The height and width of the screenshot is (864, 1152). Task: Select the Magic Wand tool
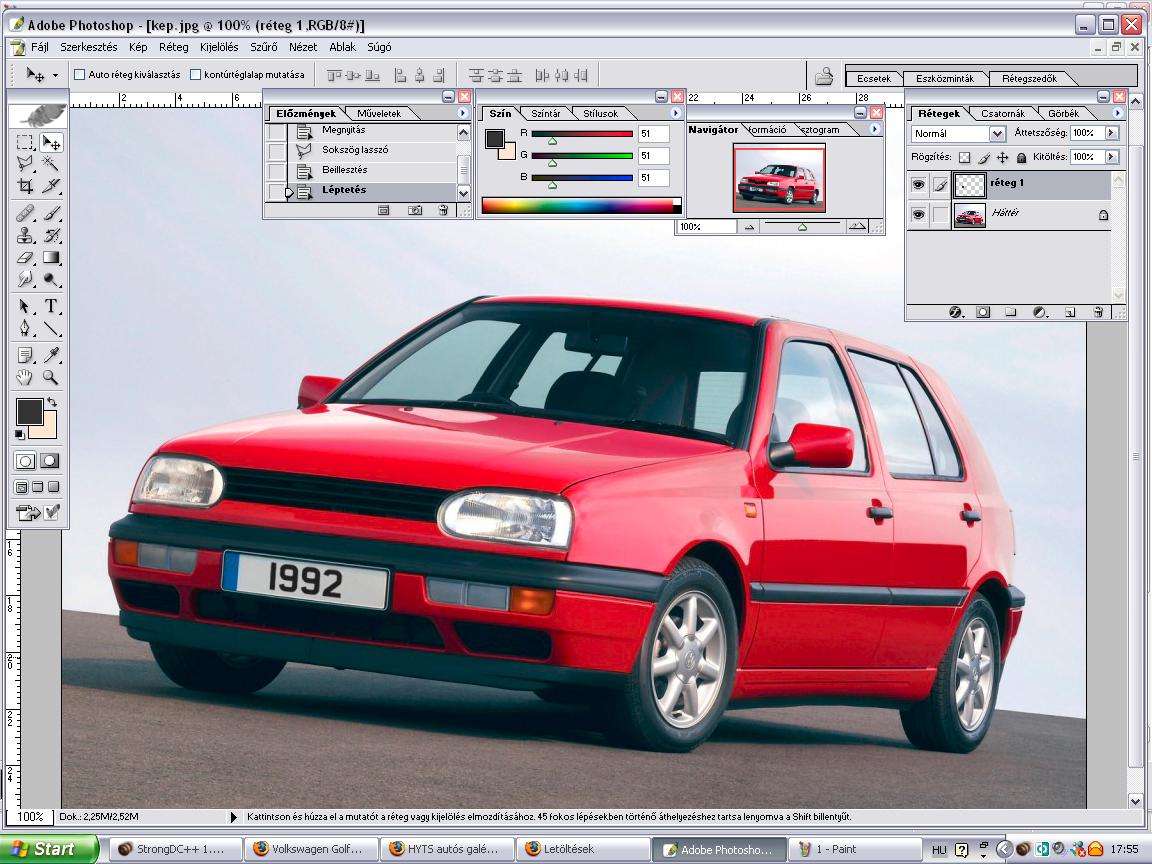point(51,163)
